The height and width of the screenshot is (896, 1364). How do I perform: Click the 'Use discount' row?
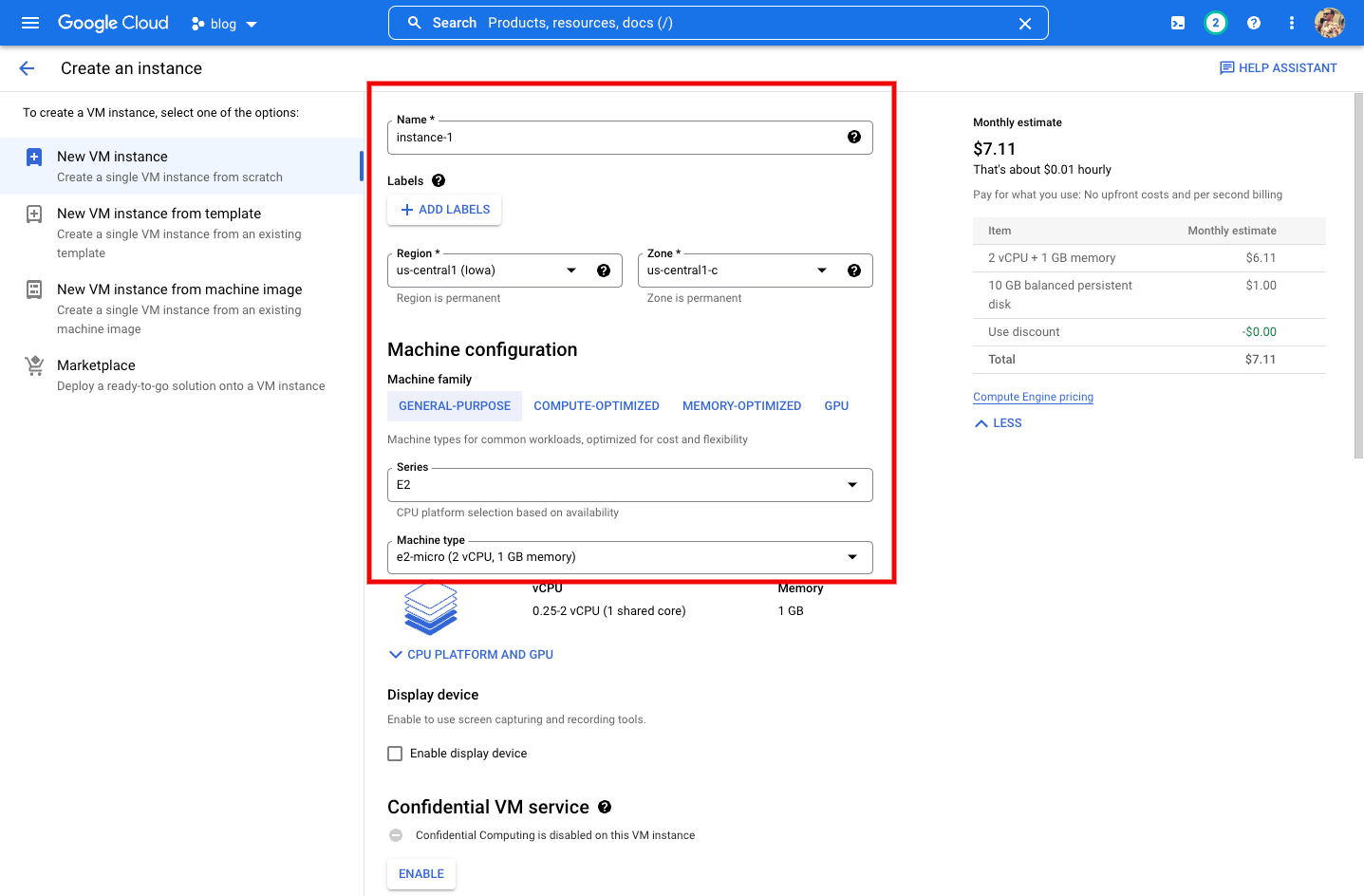pos(1149,332)
